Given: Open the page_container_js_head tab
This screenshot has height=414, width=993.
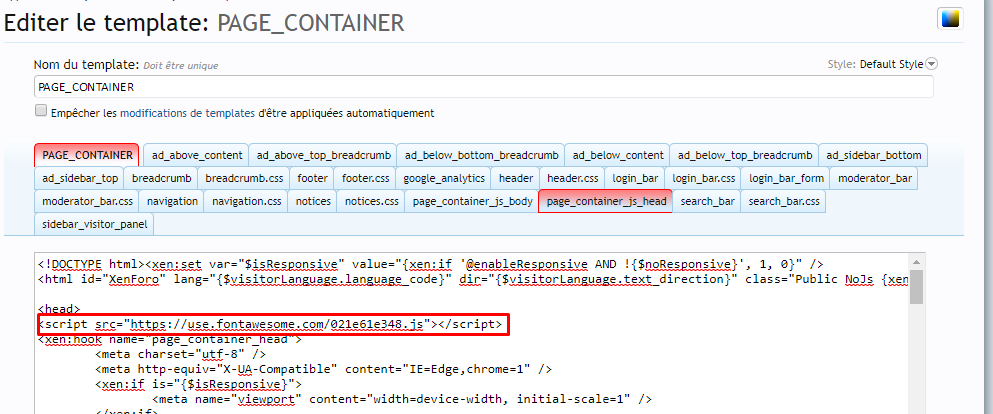Looking at the screenshot, I should (x=605, y=201).
